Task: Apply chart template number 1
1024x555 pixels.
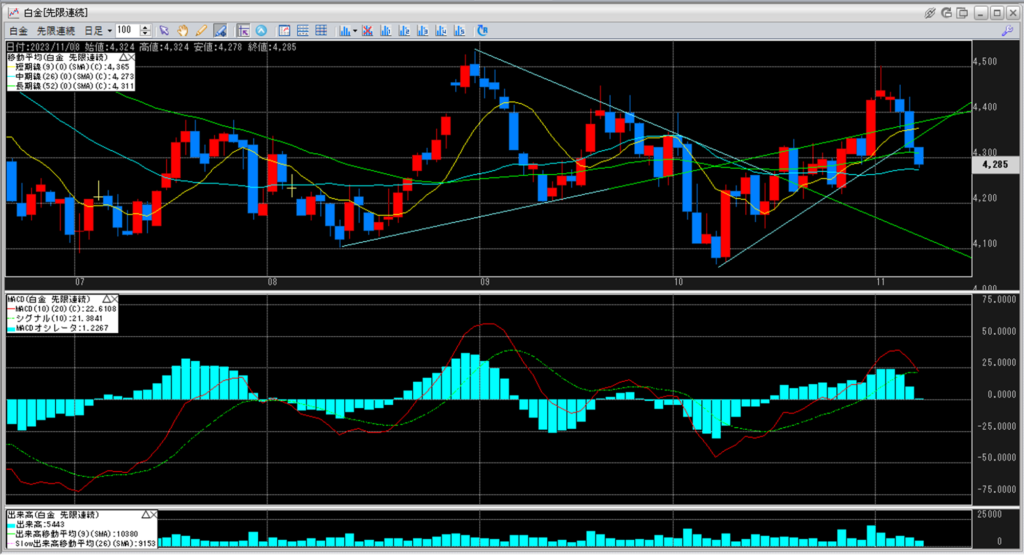Action: click(385, 31)
